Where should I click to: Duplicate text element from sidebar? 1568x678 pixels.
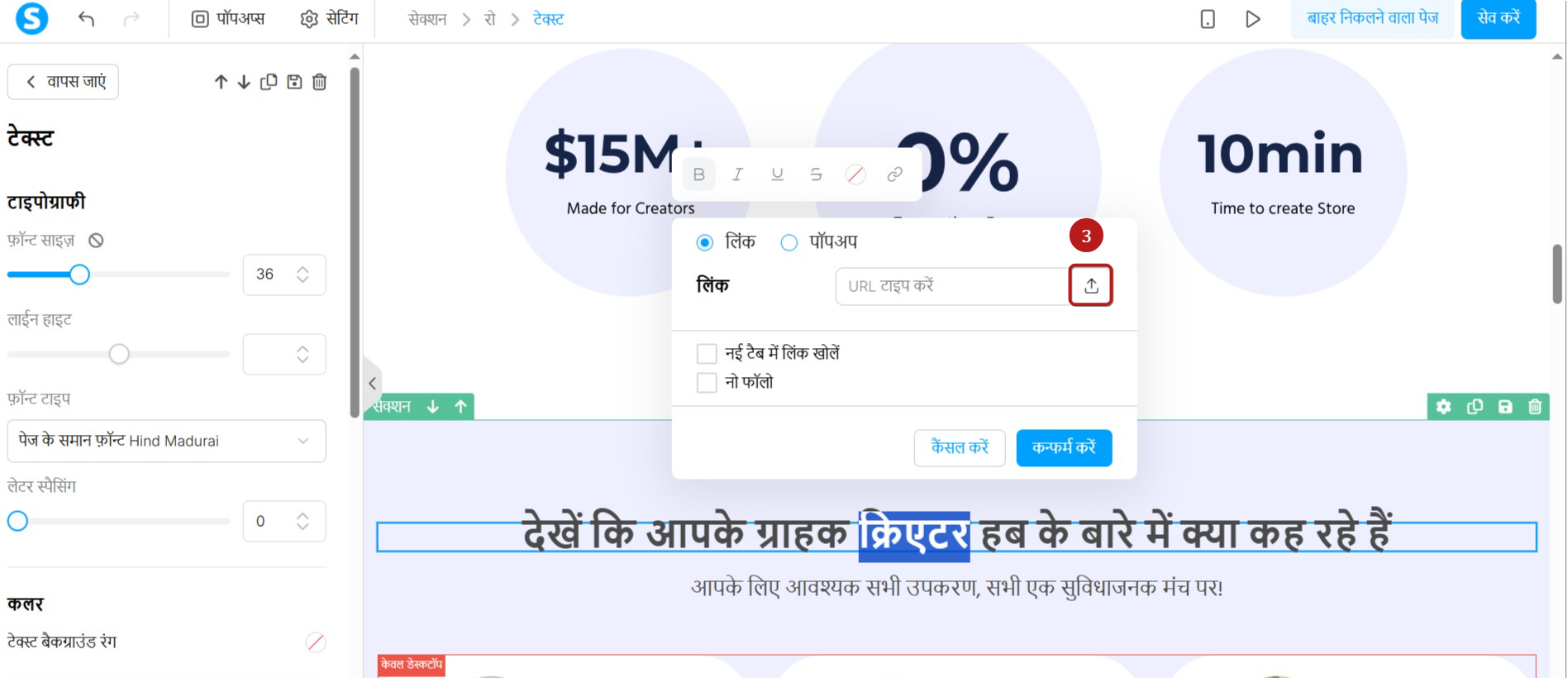(269, 82)
